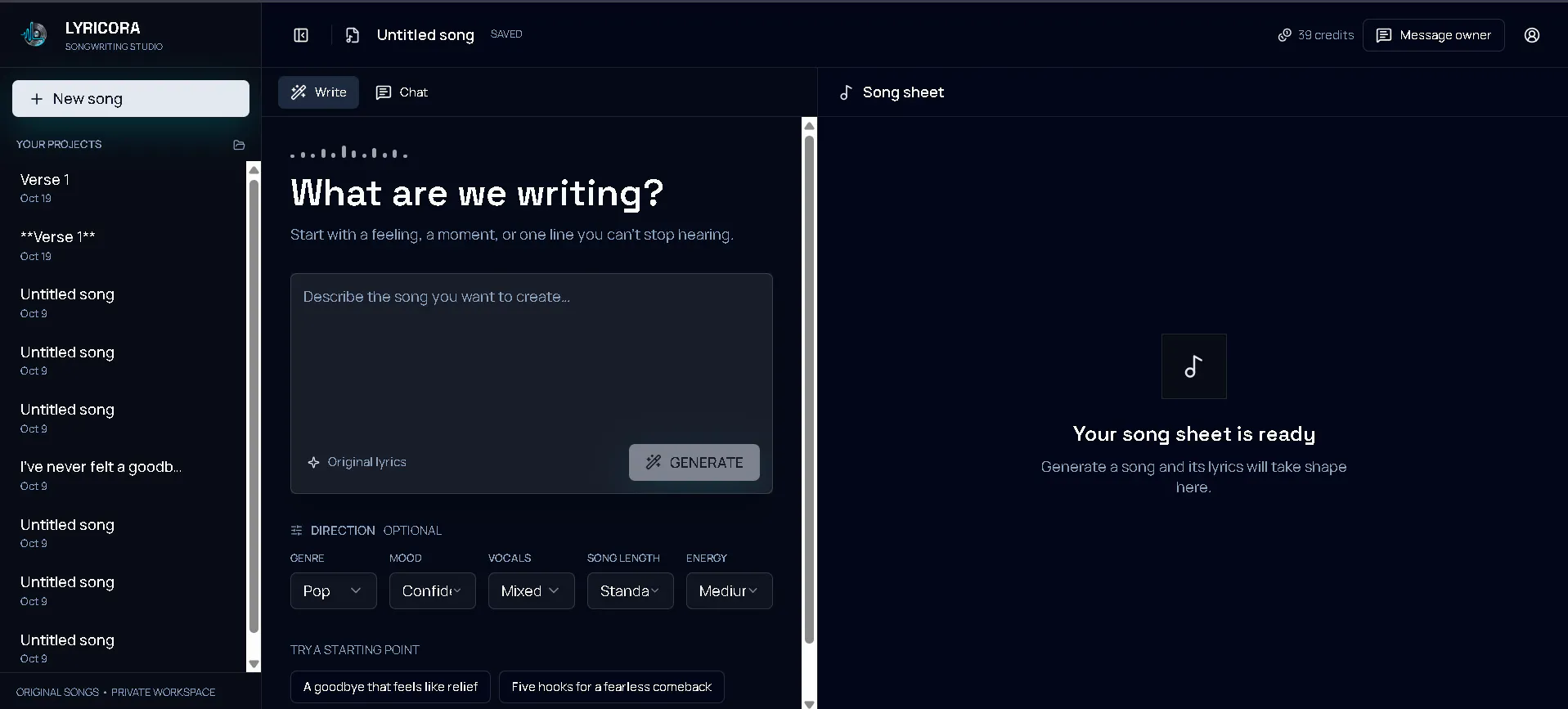1568x709 pixels.
Task: Click the projects list scroll down arrow
Action: pyautogui.click(x=254, y=664)
